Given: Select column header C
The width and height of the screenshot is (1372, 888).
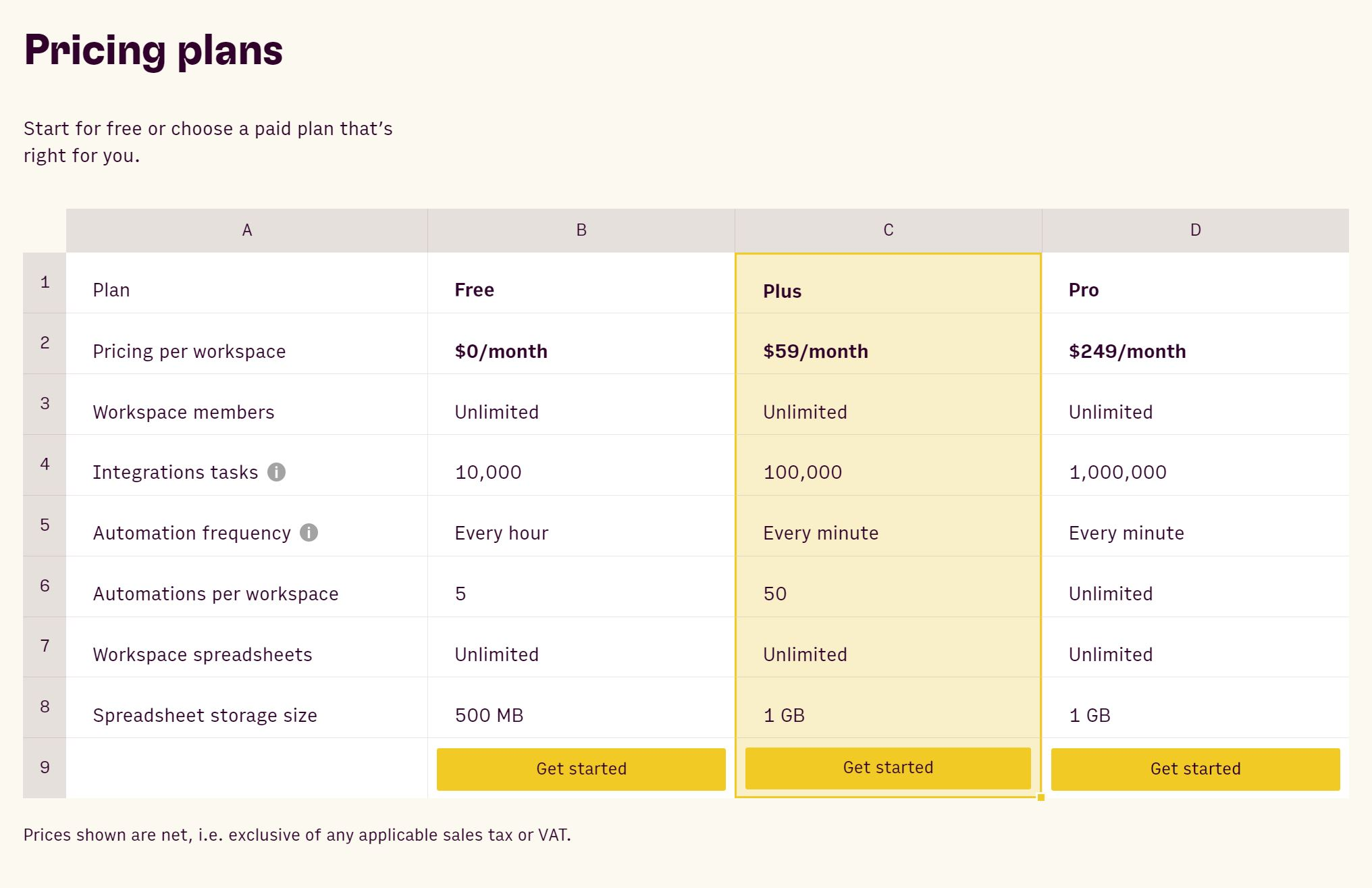Looking at the screenshot, I should pyautogui.click(x=889, y=230).
